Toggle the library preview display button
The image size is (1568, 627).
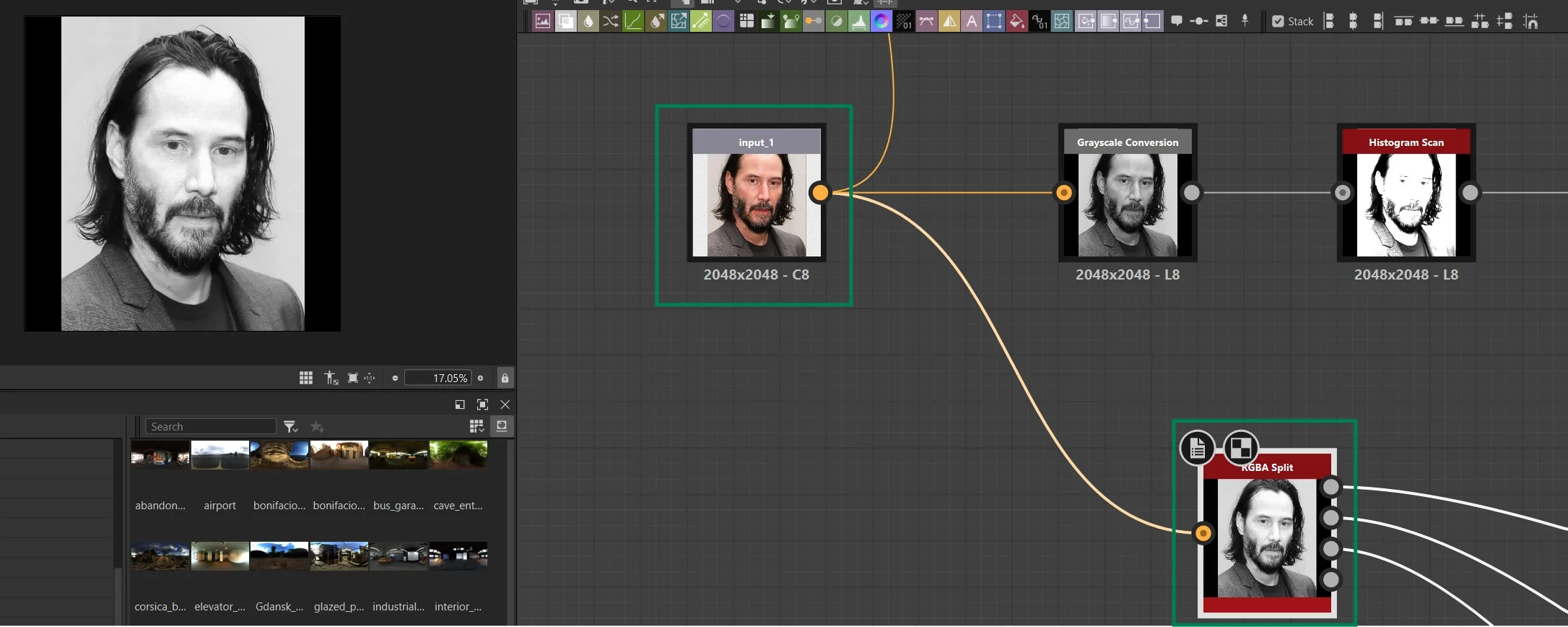tap(502, 426)
